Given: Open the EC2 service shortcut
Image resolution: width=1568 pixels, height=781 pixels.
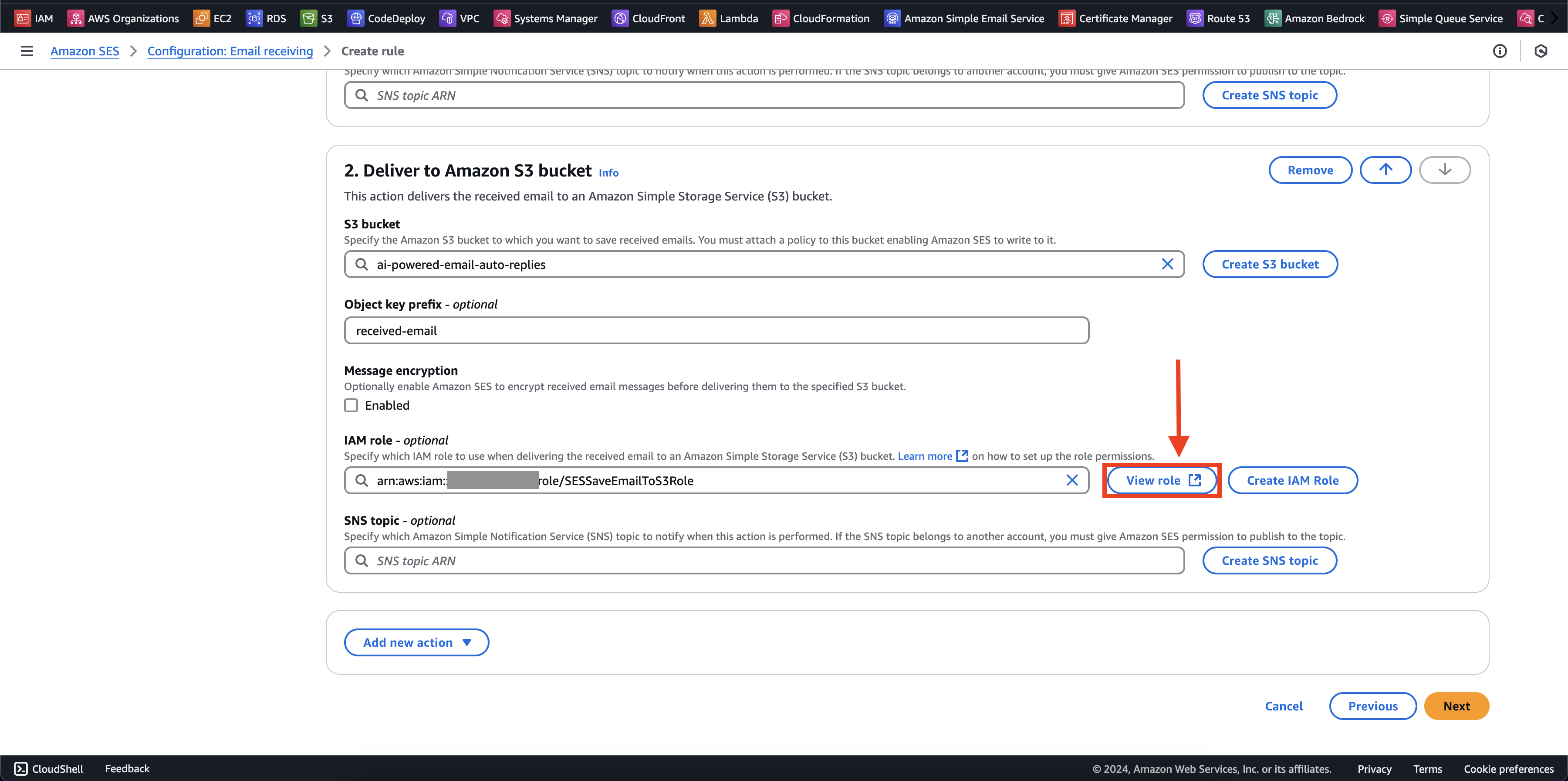Looking at the screenshot, I should [213, 18].
